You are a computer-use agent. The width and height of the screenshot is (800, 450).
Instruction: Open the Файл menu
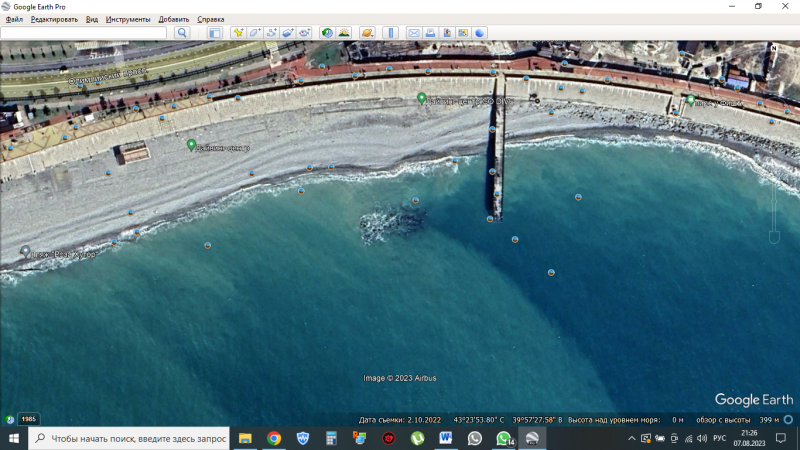tap(14, 19)
